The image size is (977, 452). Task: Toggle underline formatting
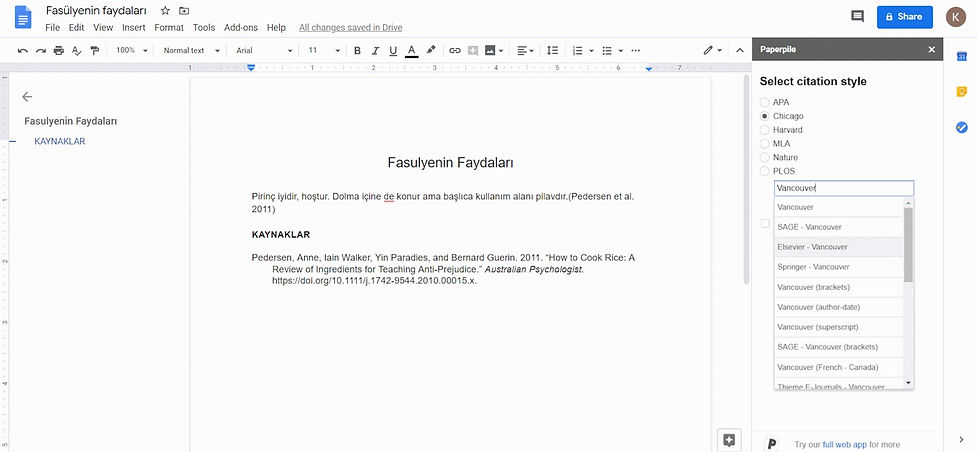click(x=393, y=50)
